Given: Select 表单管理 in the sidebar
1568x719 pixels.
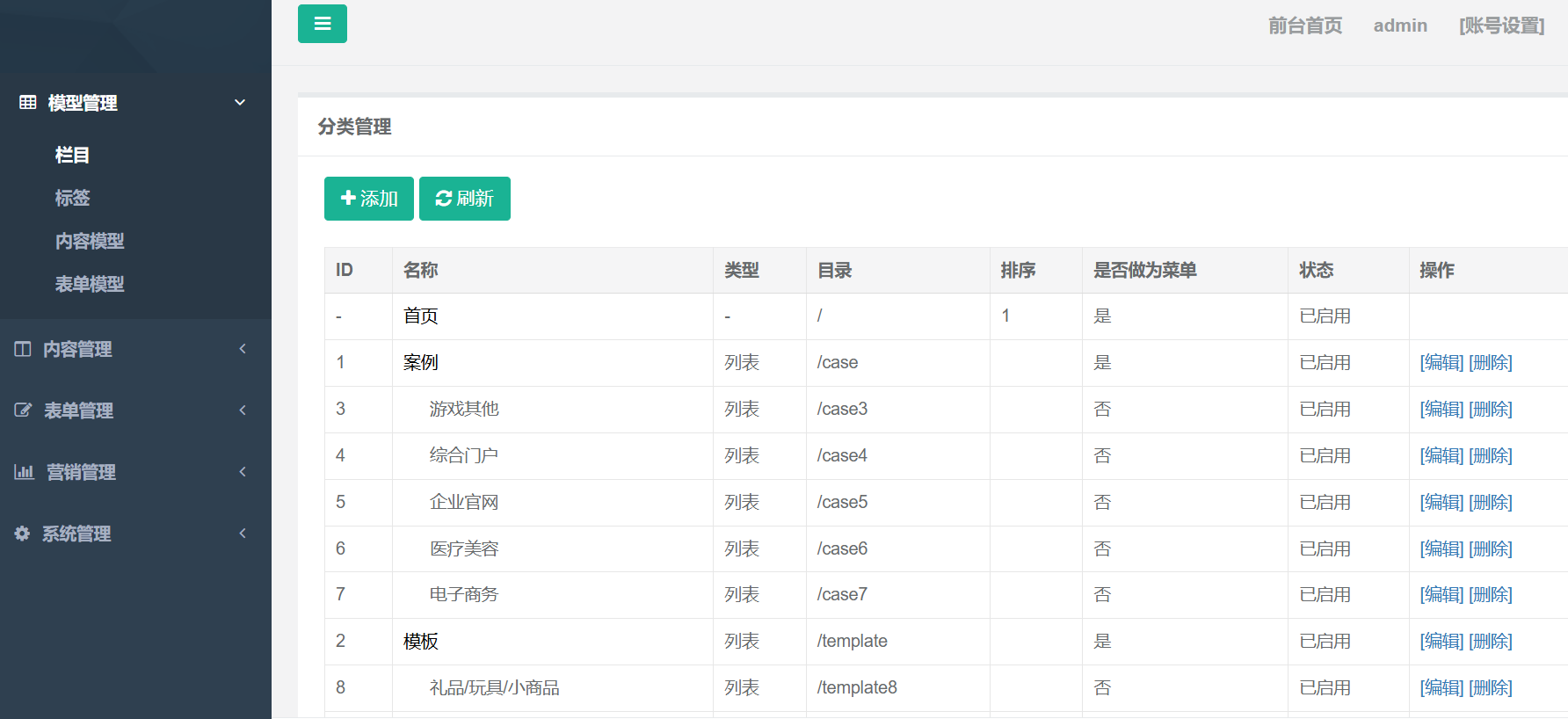Looking at the screenshot, I should pos(78,410).
